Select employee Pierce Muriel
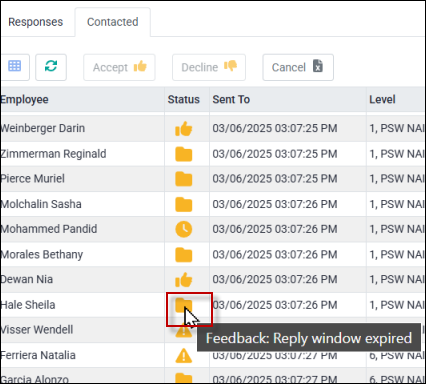The height and width of the screenshot is (384, 426). pyautogui.click(x=33, y=179)
